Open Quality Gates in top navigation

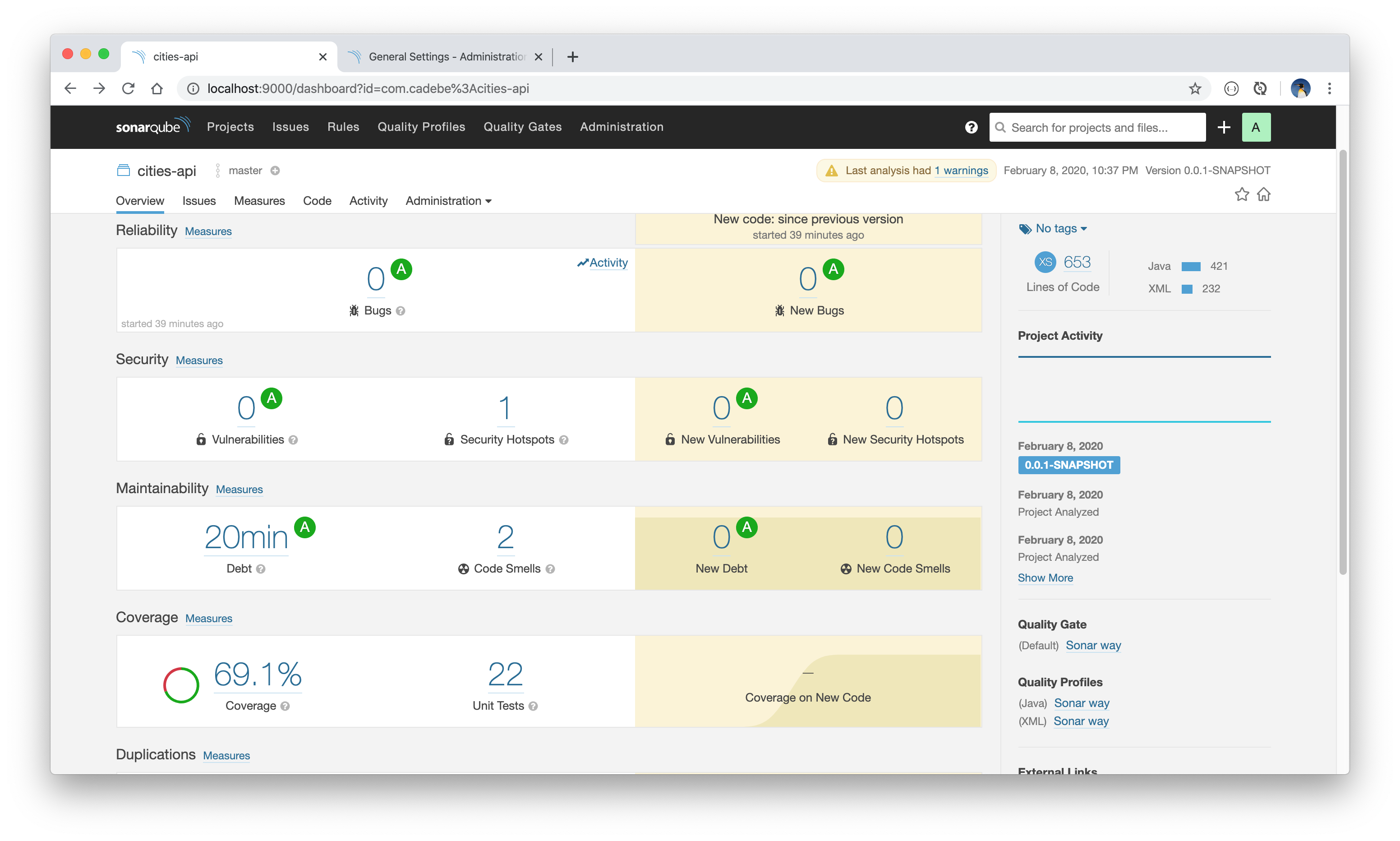click(522, 127)
